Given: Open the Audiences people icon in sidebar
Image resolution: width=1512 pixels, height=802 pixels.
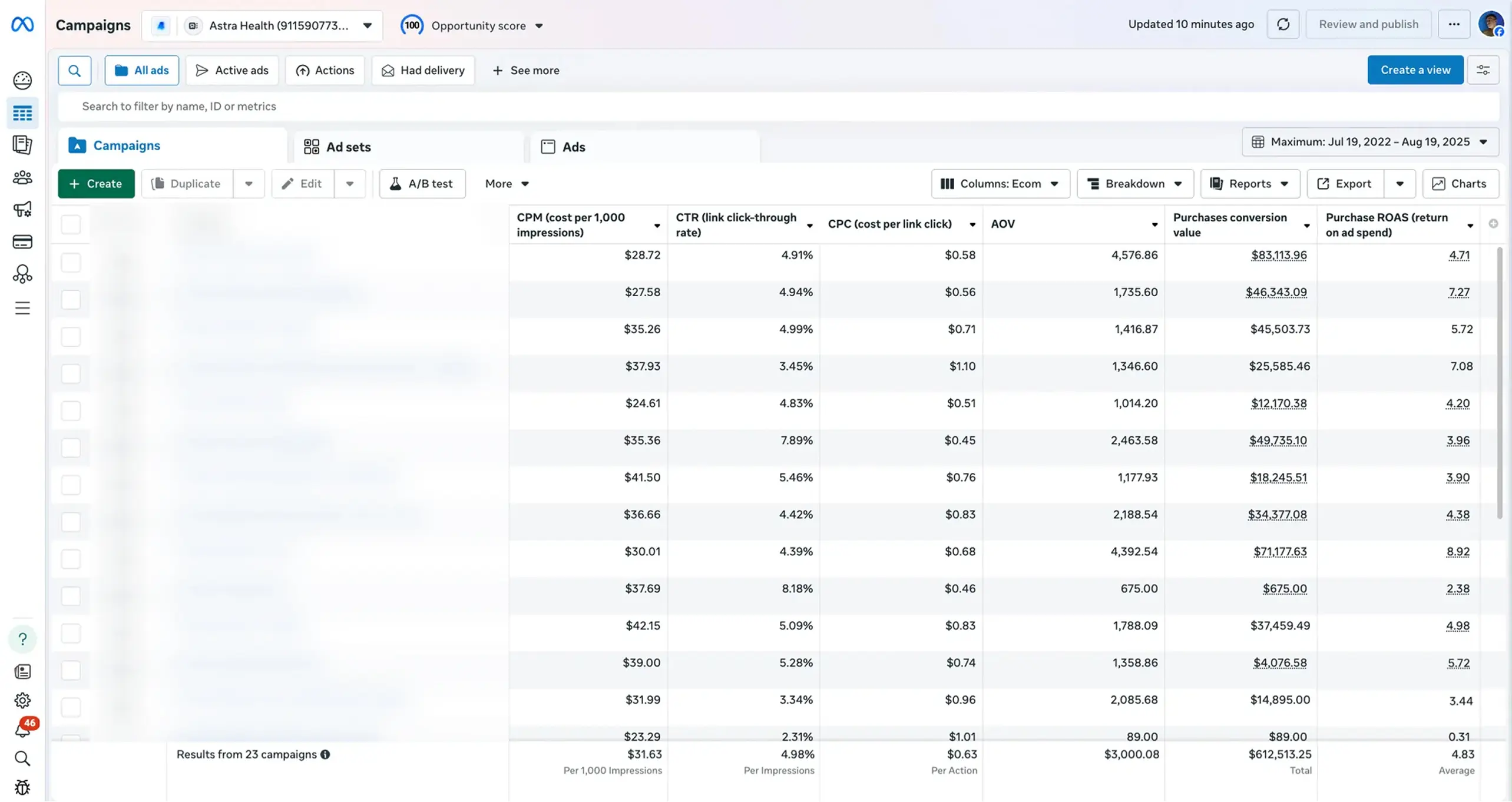Looking at the screenshot, I should point(22,177).
